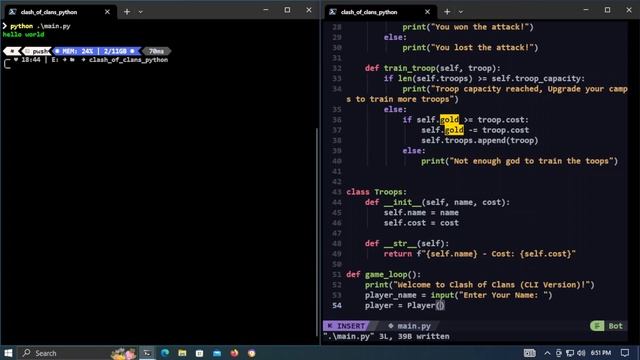
Task: Click the search highlight cartoon icon on taskbar
Action: [124, 353]
